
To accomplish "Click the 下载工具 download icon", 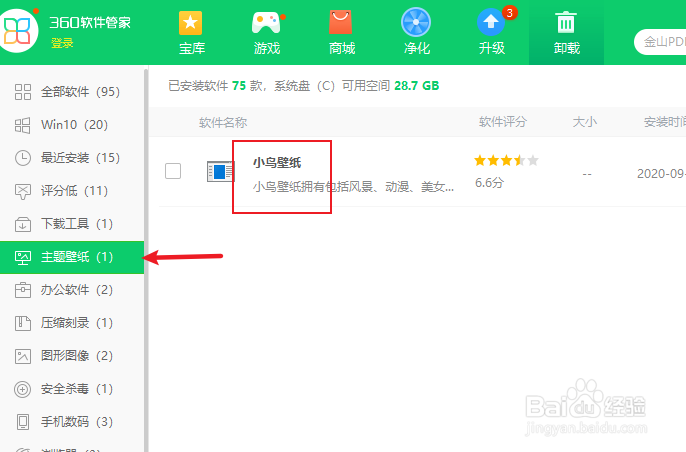I will point(23,224).
